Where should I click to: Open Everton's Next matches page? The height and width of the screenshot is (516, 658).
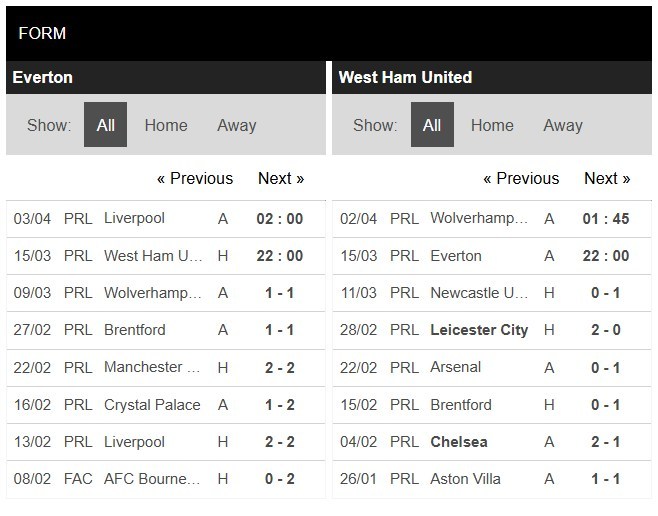point(281,178)
